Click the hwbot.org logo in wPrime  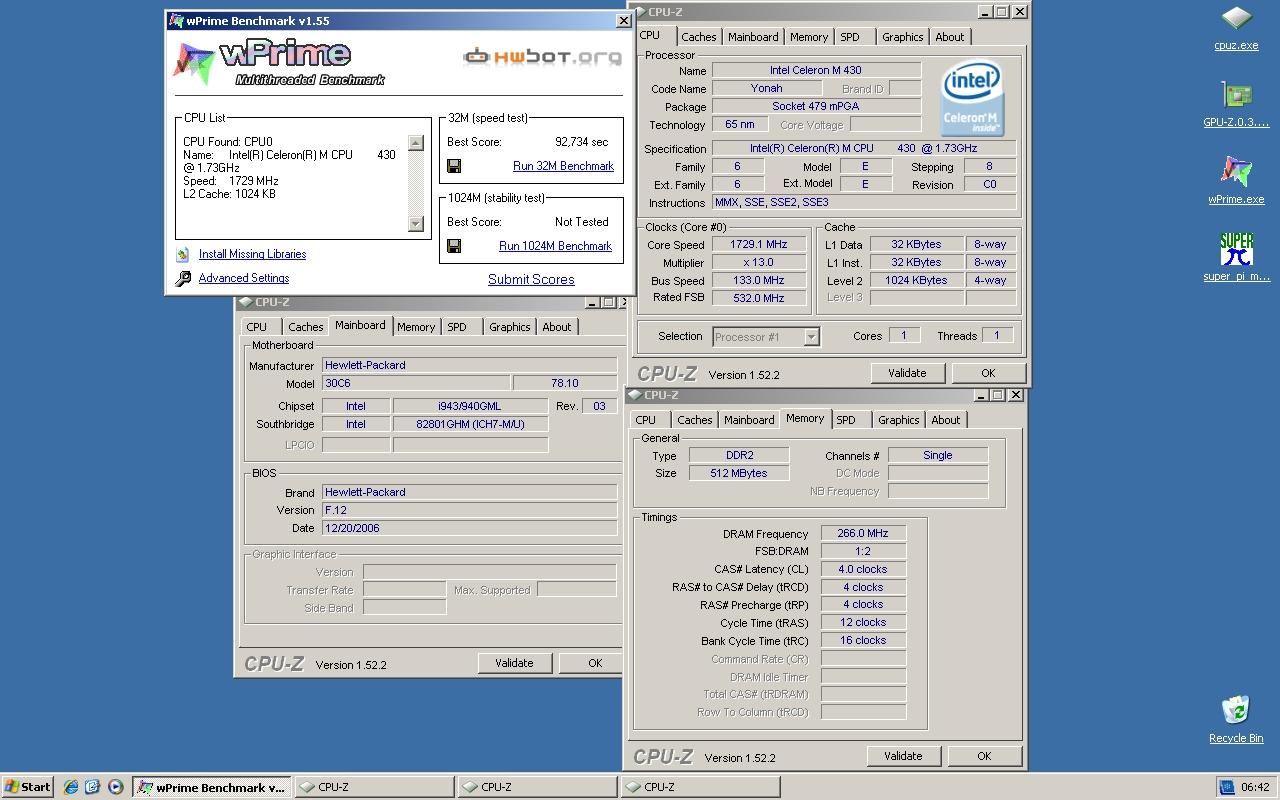[542, 56]
